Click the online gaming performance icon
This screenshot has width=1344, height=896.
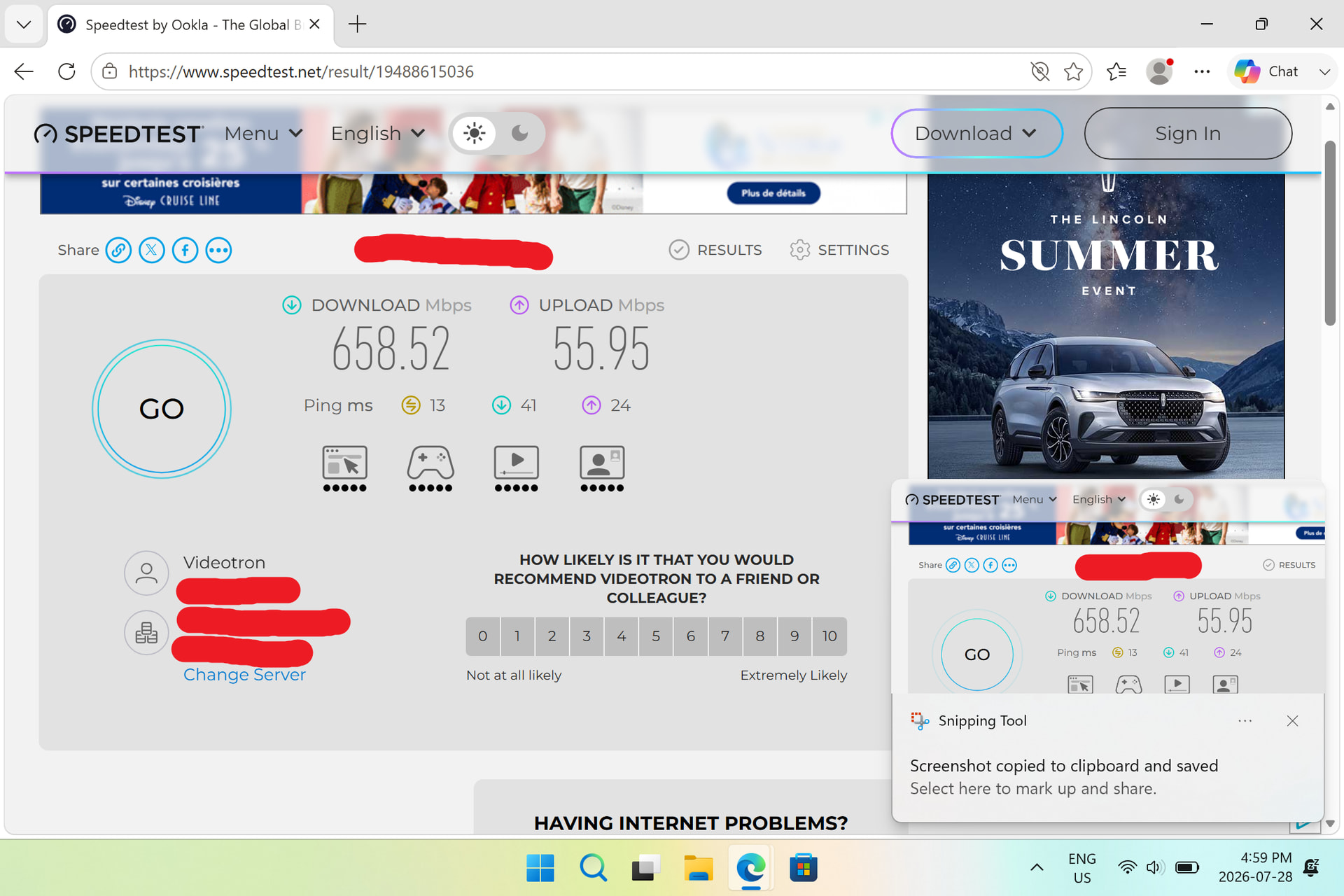coord(430,468)
